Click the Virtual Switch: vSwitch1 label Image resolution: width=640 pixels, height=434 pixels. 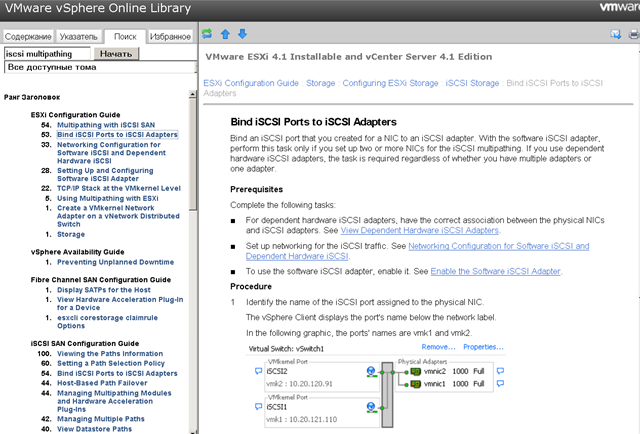coord(286,349)
